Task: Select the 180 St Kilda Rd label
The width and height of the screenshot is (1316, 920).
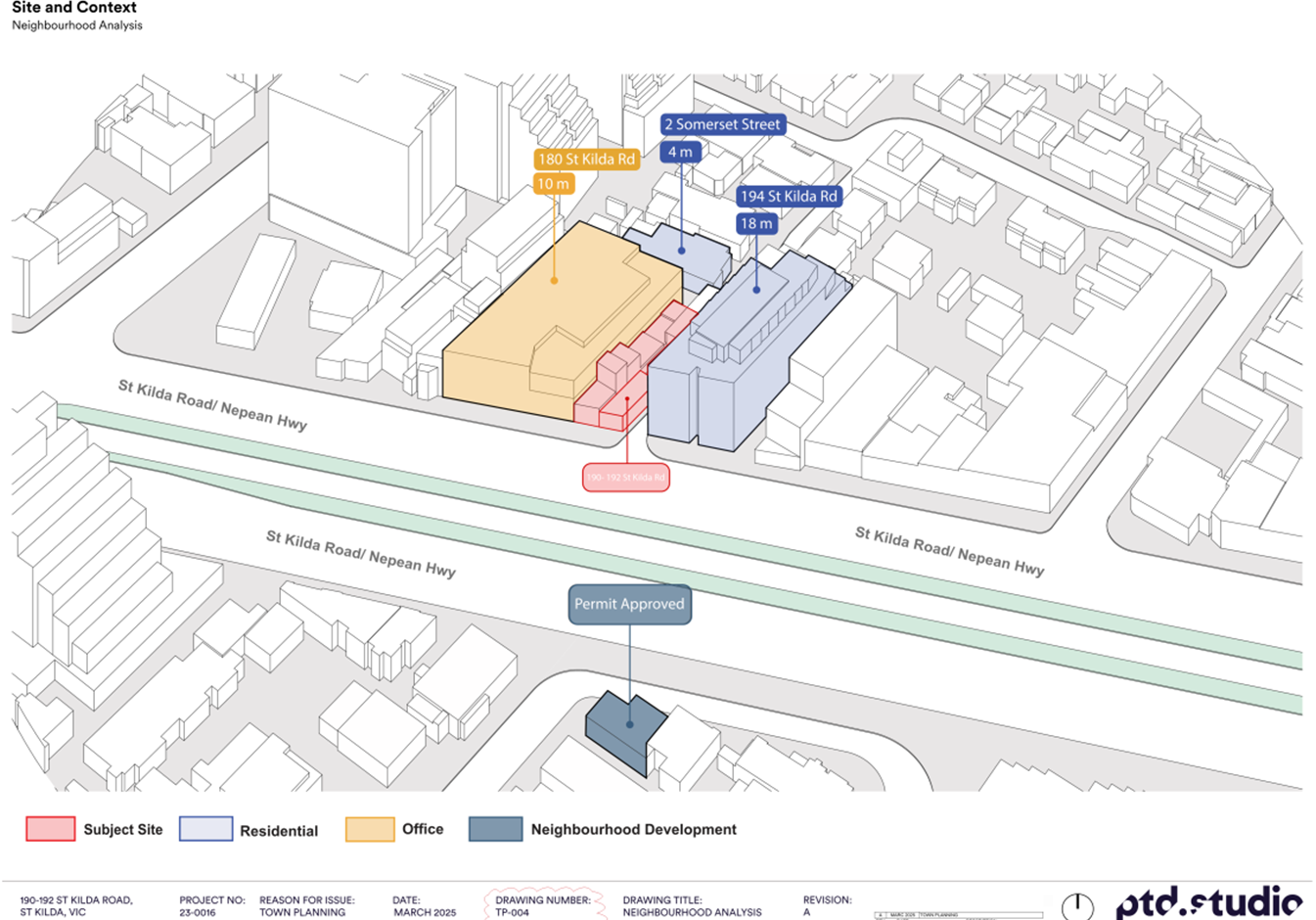Action: (x=586, y=159)
